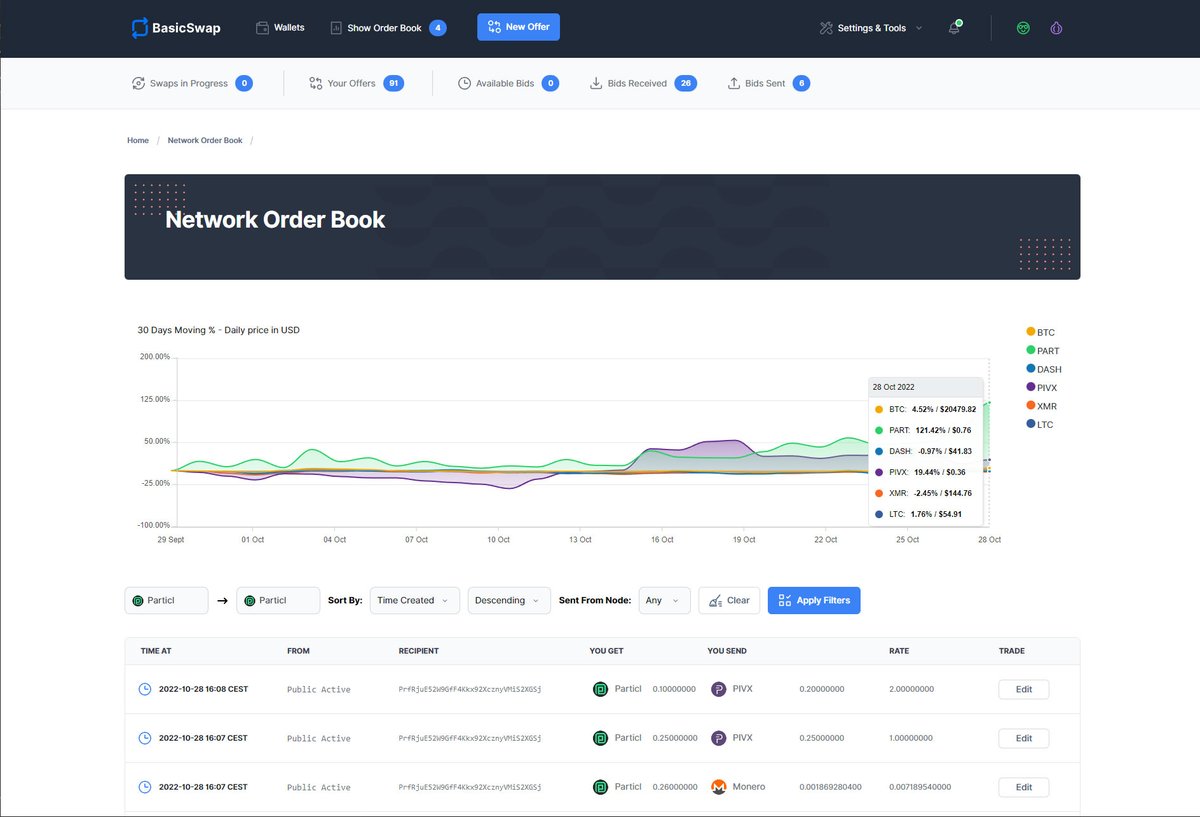Toggle LTC series in chart legend

pos(1040,425)
